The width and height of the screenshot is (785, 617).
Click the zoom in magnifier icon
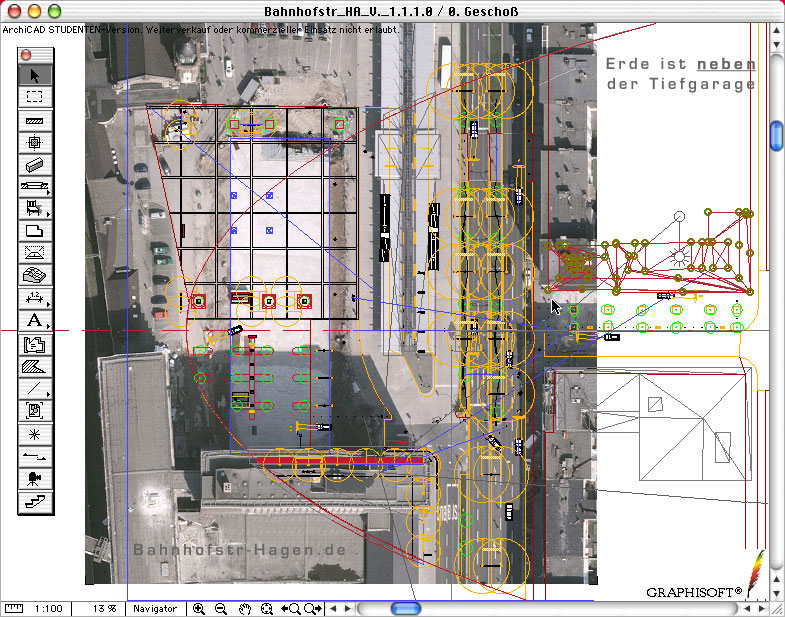199,608
